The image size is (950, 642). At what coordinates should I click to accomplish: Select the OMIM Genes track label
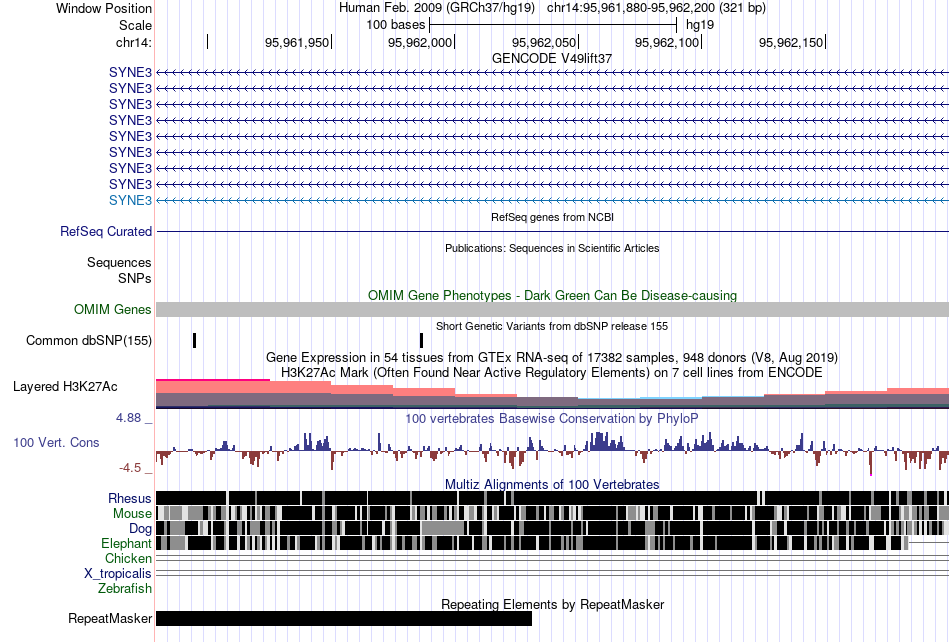click(x=113, y=309)
